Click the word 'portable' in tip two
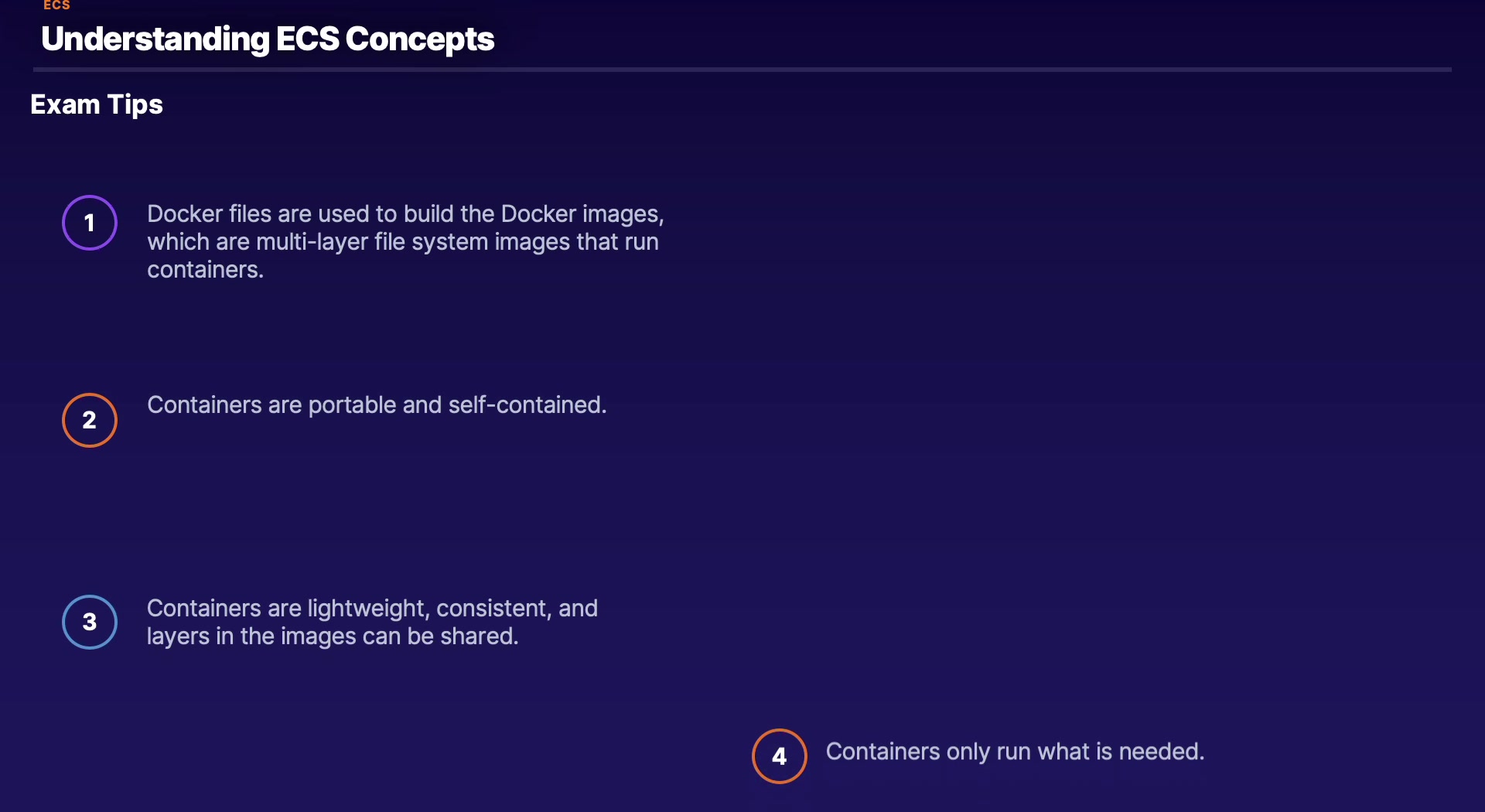This screenshot has width=1485, height=812. (352, 405)
